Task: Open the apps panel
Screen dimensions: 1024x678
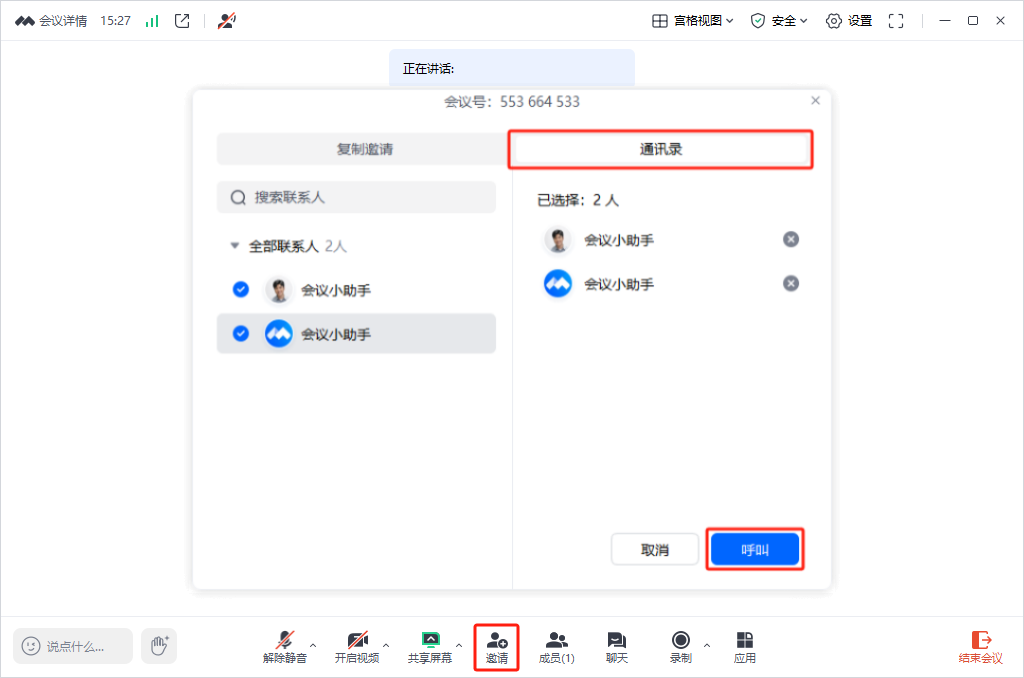Action: point(744,647)
